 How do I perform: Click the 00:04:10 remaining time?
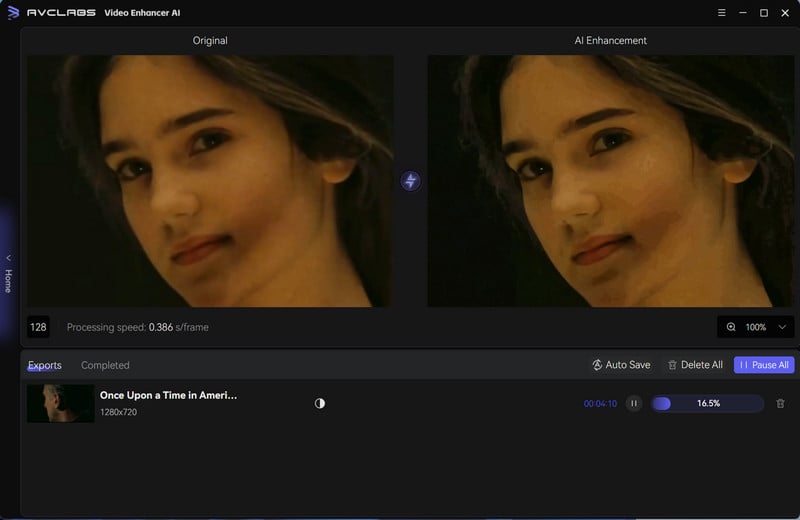click(x=600, y=404)
